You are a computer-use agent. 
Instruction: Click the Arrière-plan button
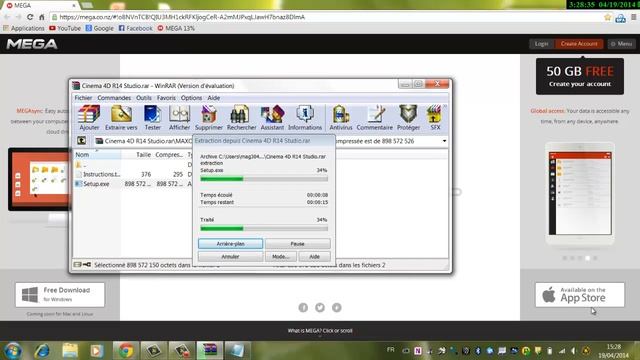pyautogui.click(x=231, y=244)
